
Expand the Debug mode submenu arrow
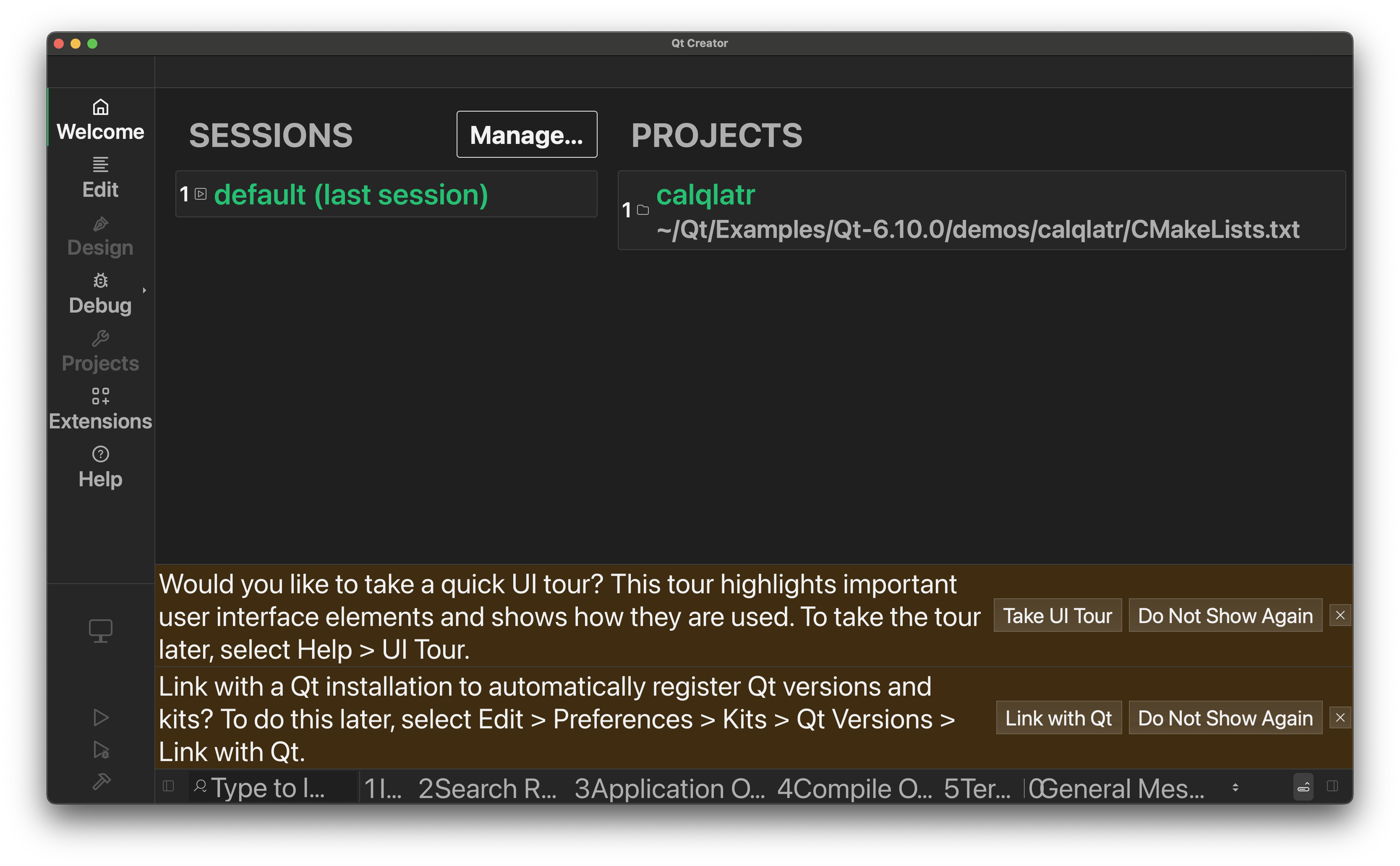(x=144, y=290)
